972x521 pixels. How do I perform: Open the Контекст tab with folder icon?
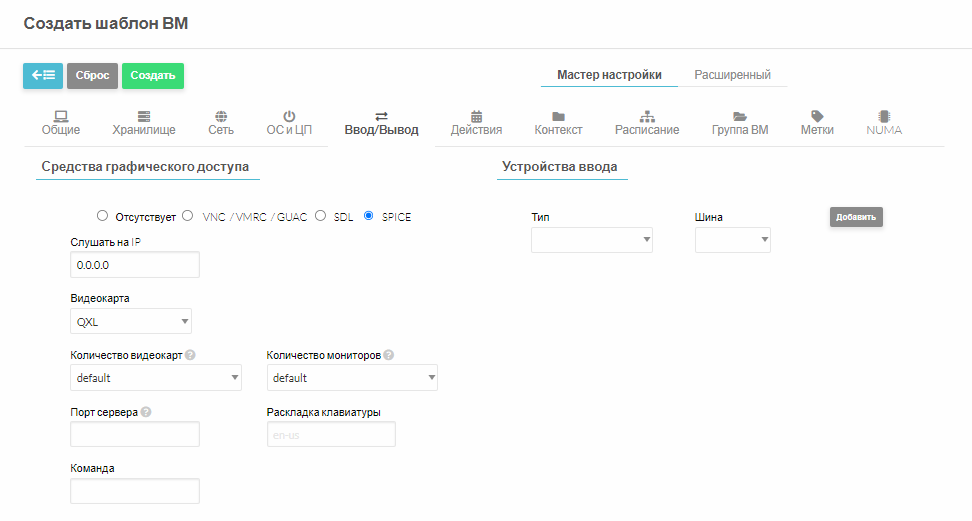[x=558, y=123]
